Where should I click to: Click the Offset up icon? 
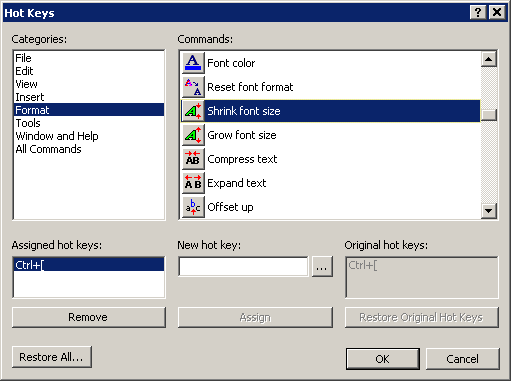(x=193, y=207)
